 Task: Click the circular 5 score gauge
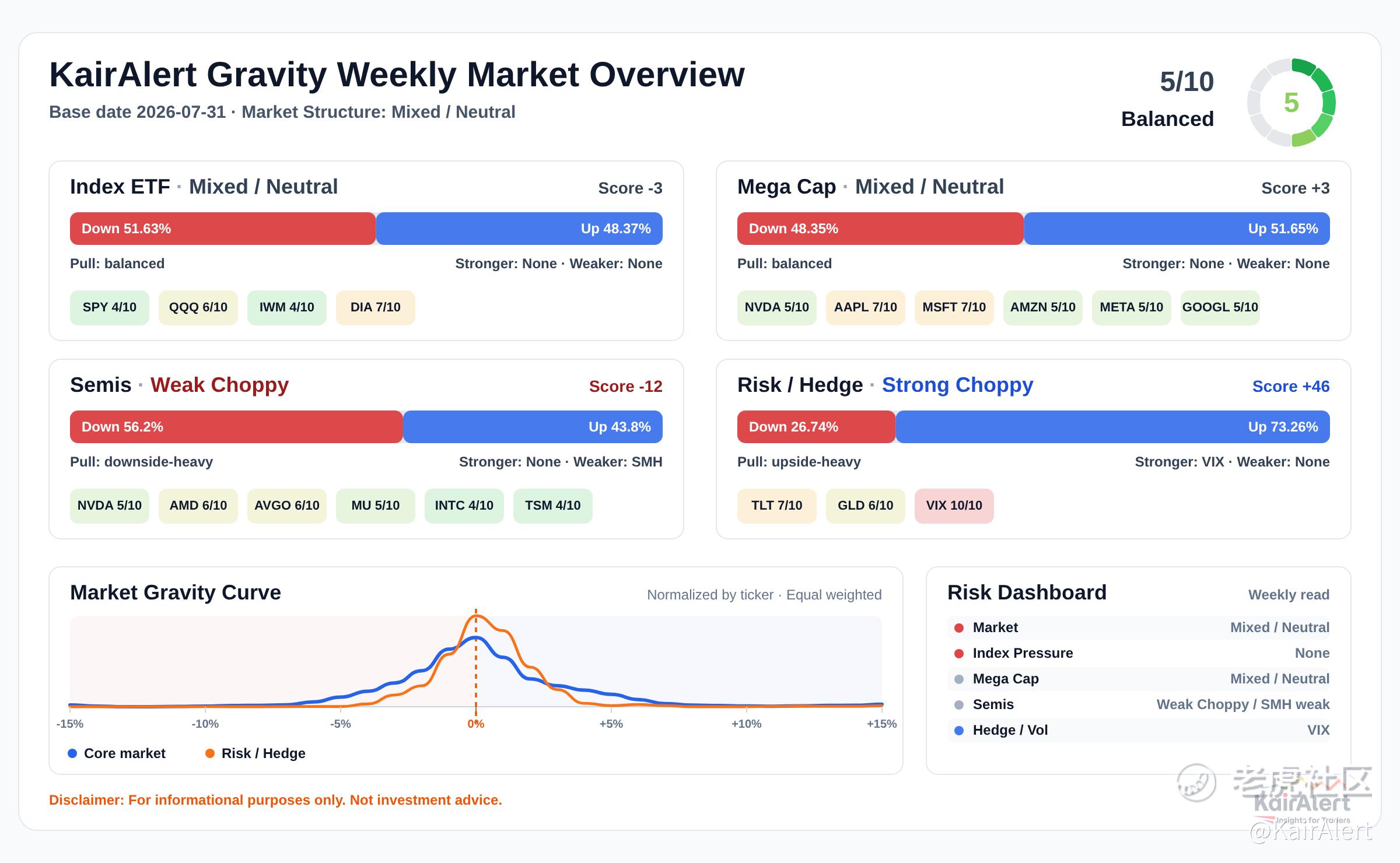point(1291,103)
